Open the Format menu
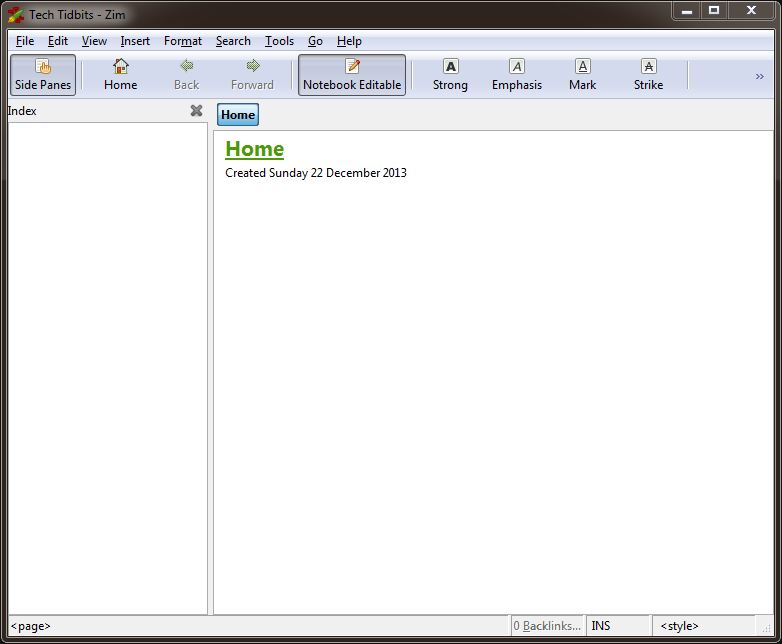 point(183,41)
